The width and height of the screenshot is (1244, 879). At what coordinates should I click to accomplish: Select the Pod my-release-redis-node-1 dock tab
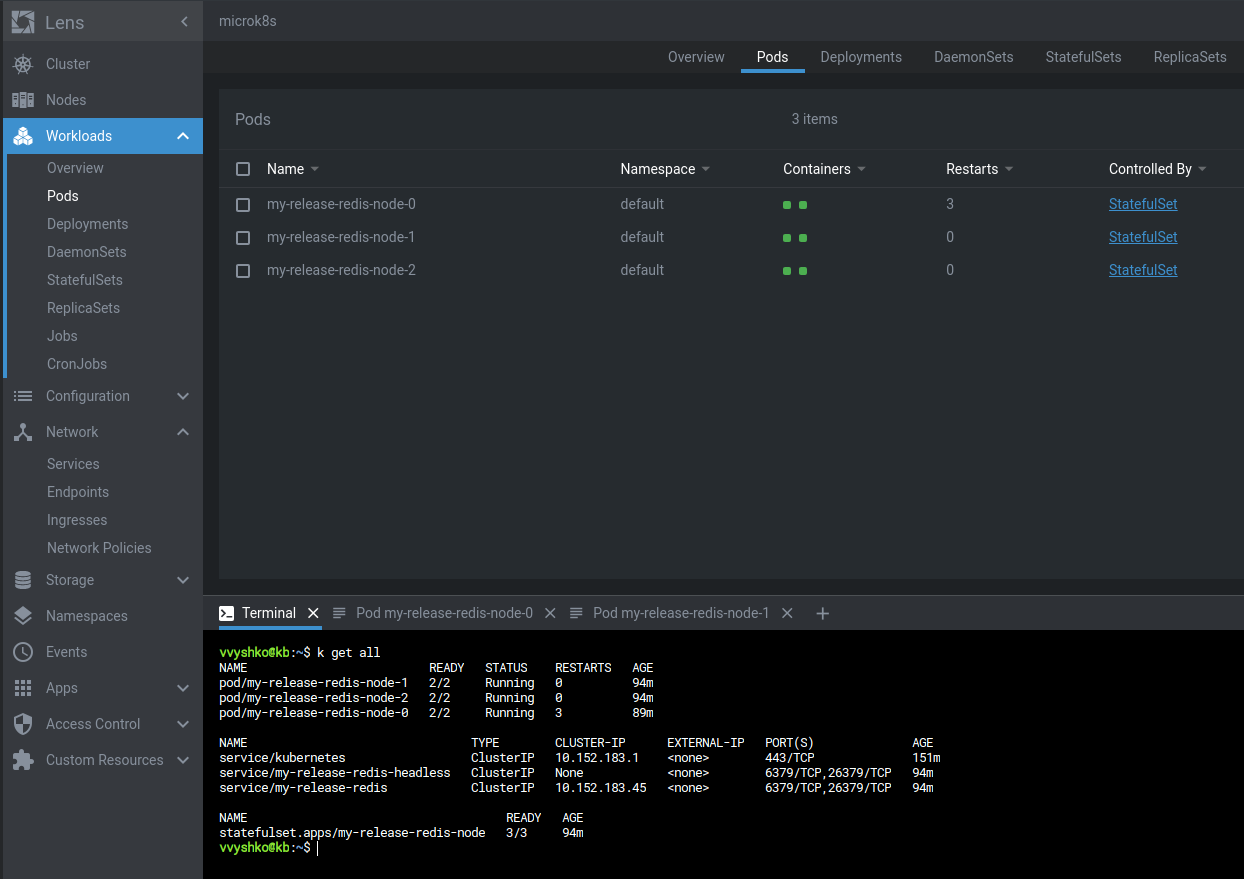[x=681, y=613]
